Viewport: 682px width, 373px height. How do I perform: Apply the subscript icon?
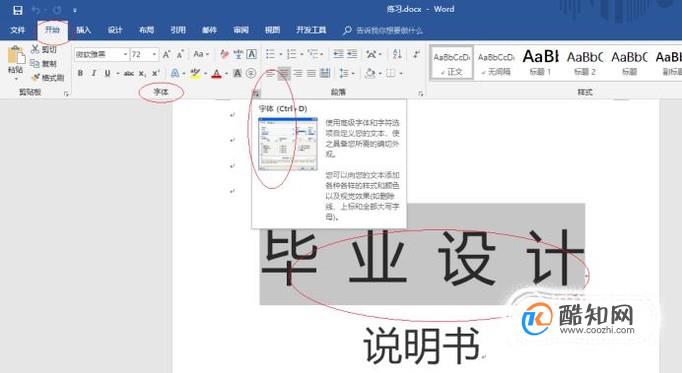point(142,73)
